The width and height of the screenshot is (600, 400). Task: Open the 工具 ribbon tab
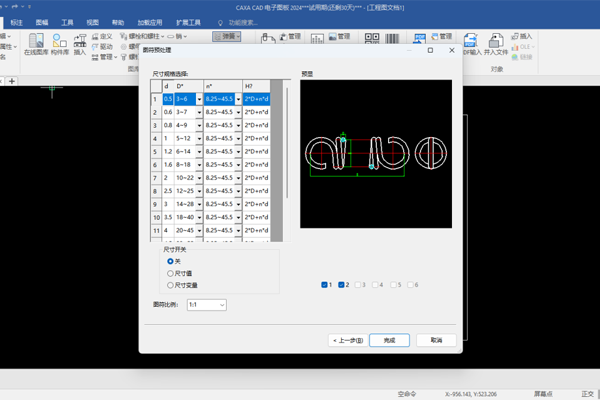67,23
